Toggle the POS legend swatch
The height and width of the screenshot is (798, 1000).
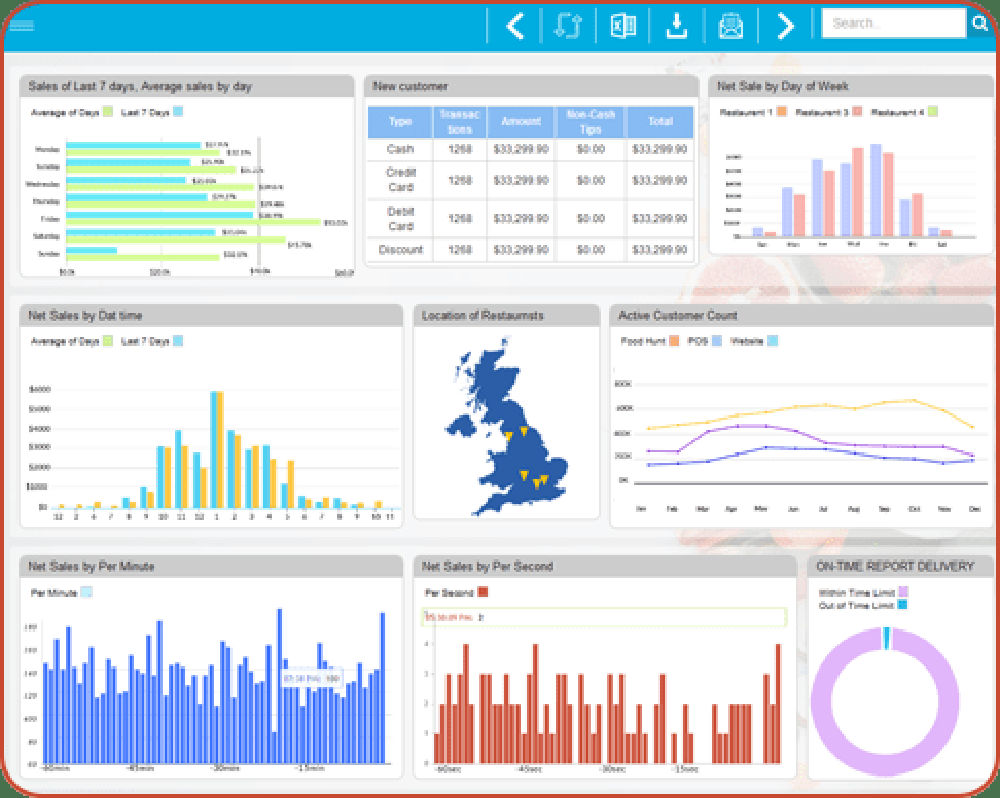click(x=717, y=341)
